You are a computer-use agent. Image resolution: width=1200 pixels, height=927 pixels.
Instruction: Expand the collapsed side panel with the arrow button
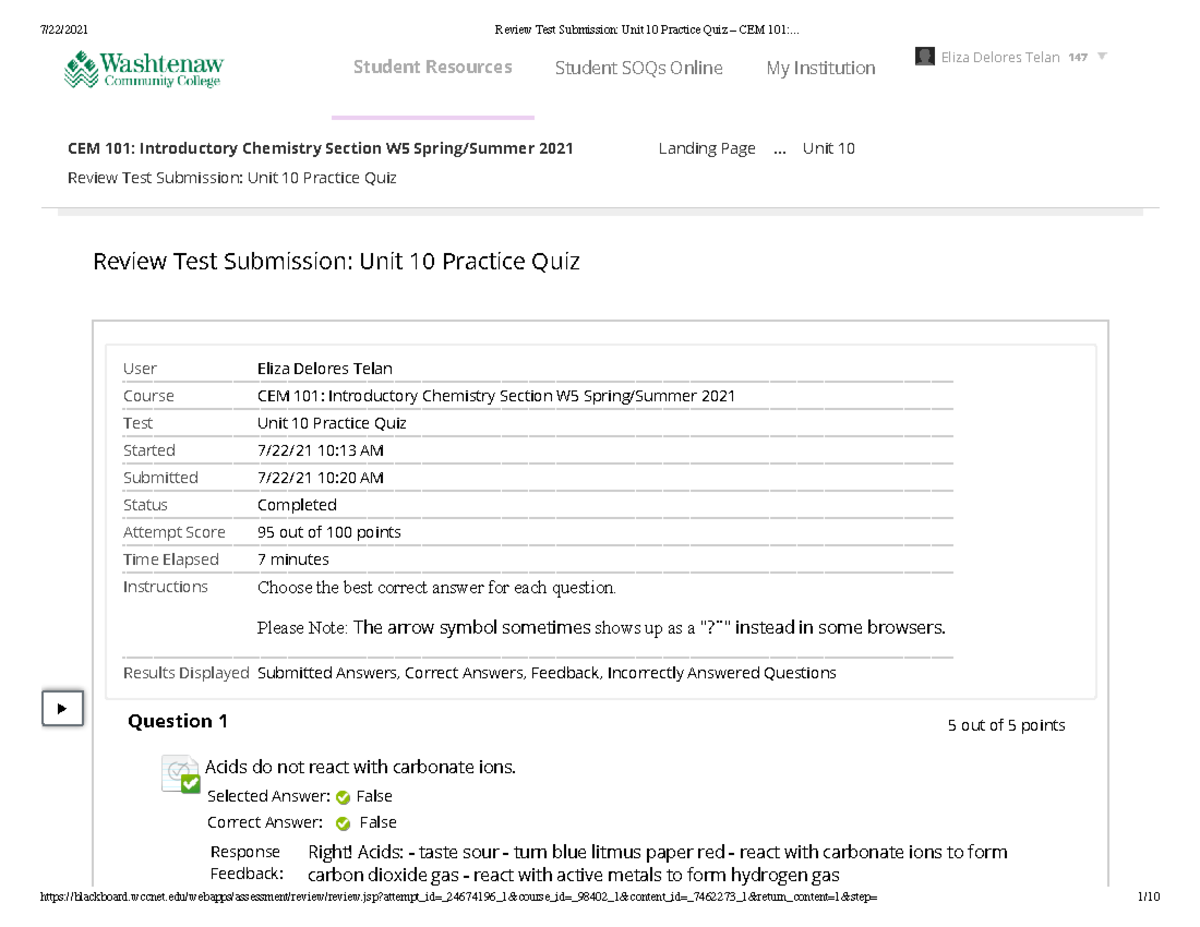coord(62,708)
